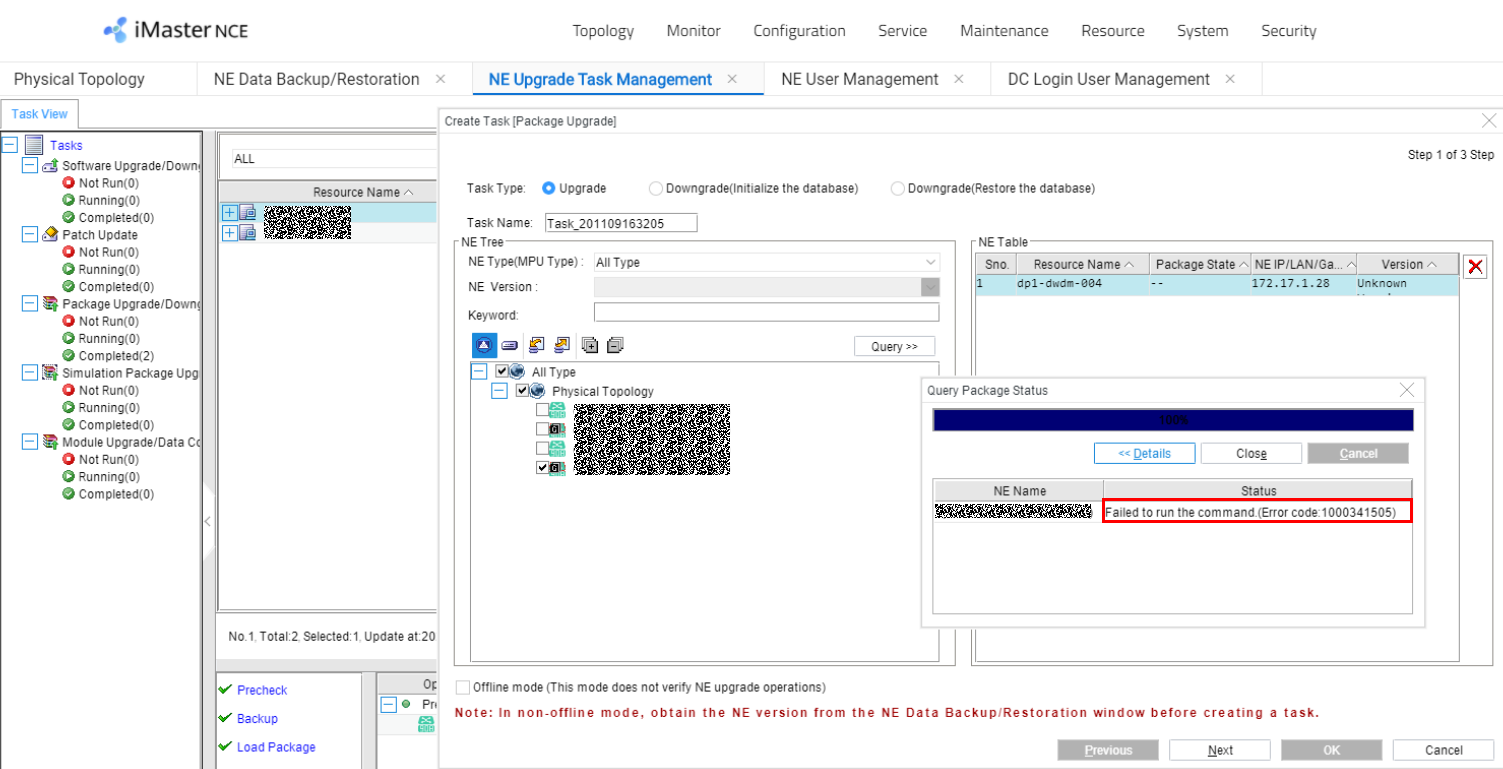
Task: Expand the first resource row with plus
Action: 229,213
